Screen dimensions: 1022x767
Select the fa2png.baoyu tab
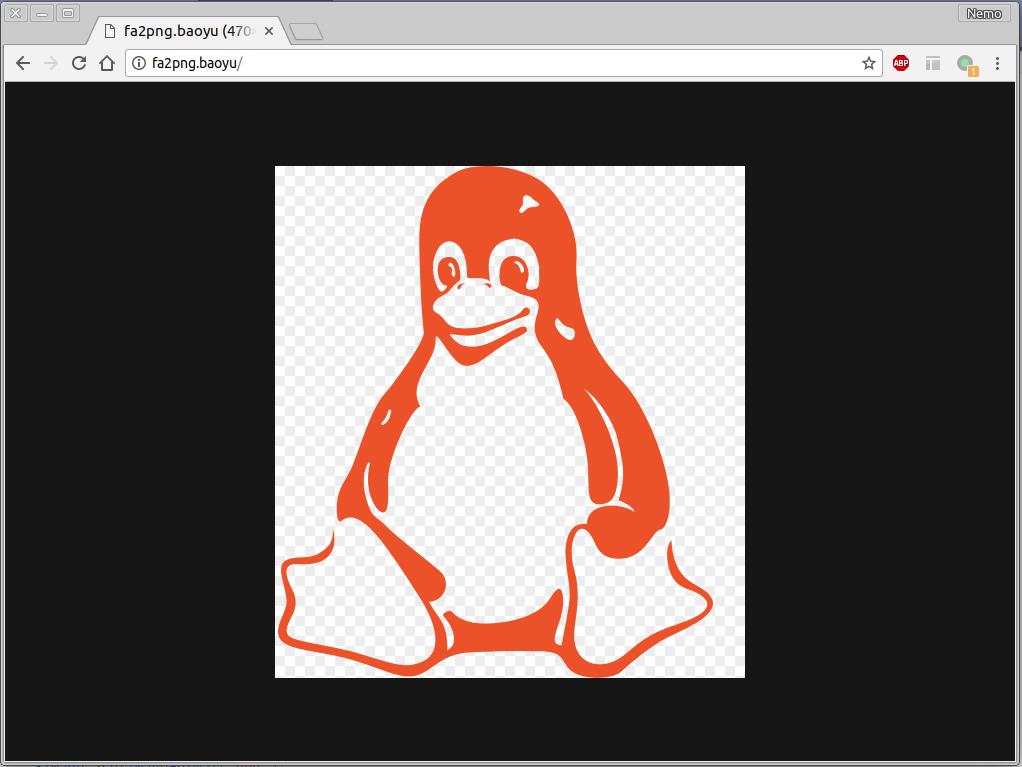point(185,31)
